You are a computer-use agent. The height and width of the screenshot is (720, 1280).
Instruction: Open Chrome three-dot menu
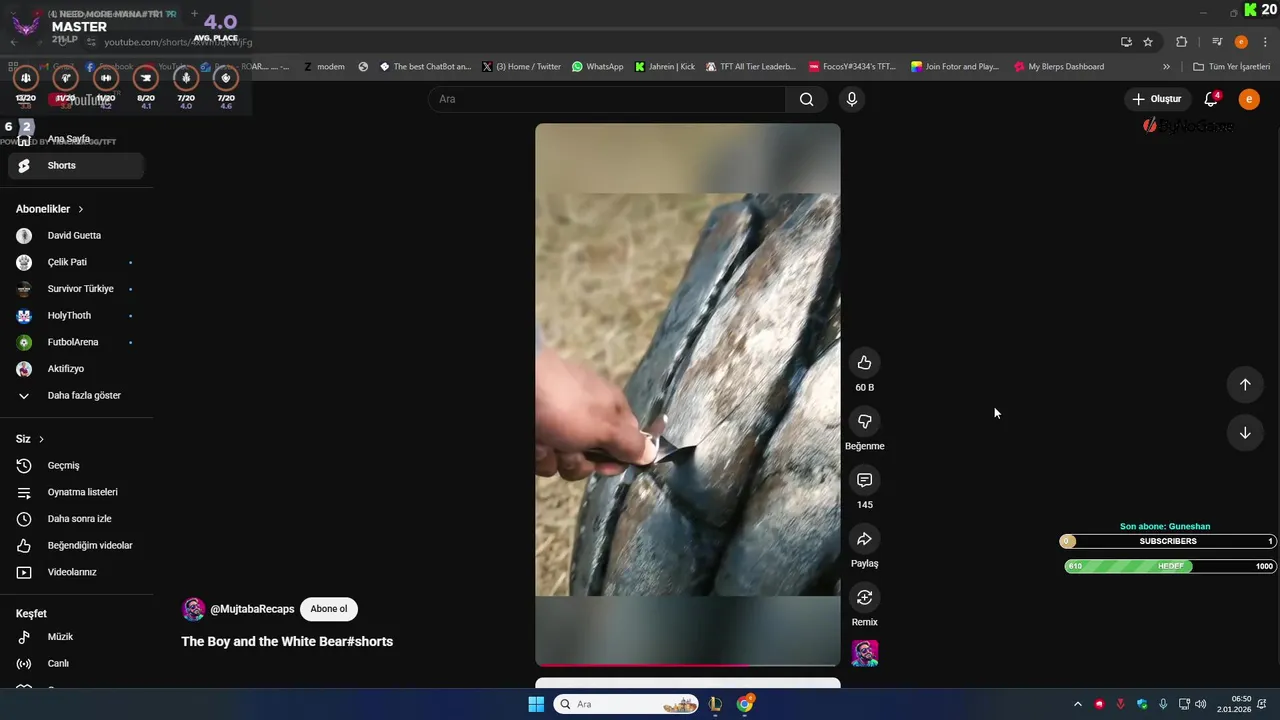pos(1266,42)
